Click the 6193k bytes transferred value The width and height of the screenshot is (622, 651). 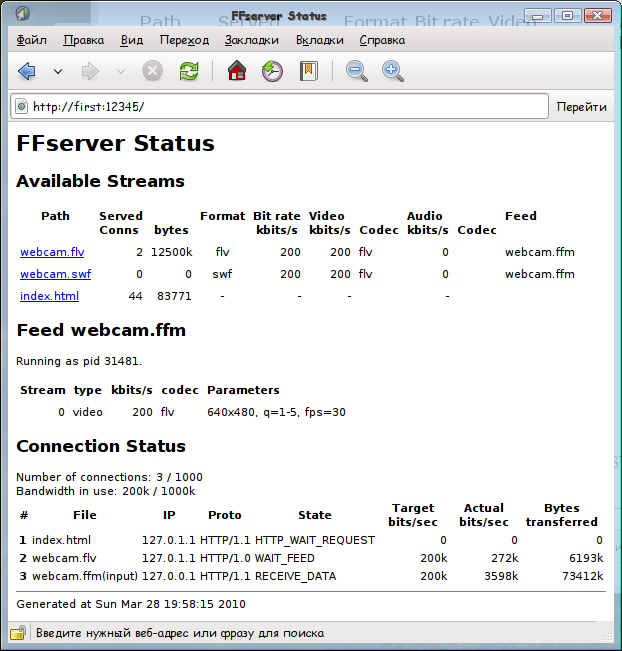coord(586,558)
